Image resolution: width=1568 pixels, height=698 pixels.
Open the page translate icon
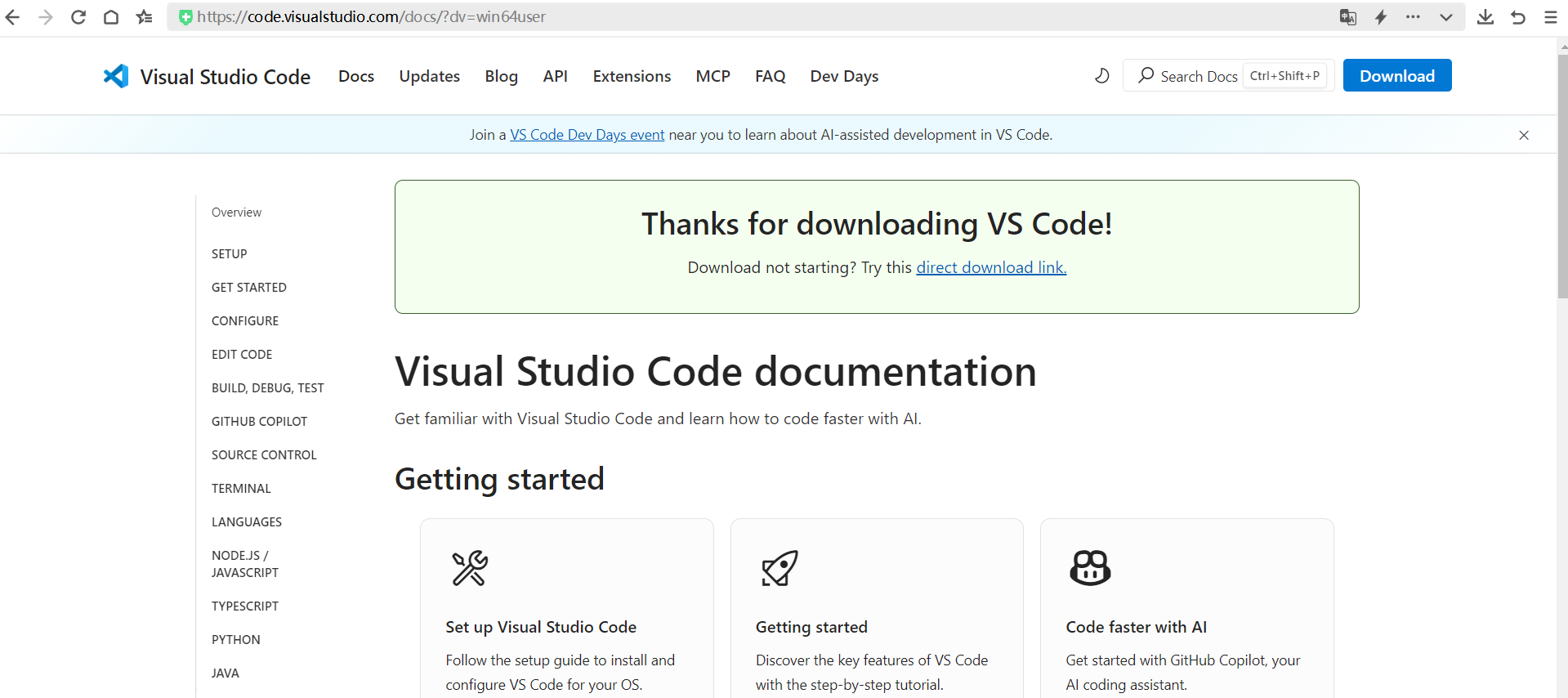(x=1348, y=17)
